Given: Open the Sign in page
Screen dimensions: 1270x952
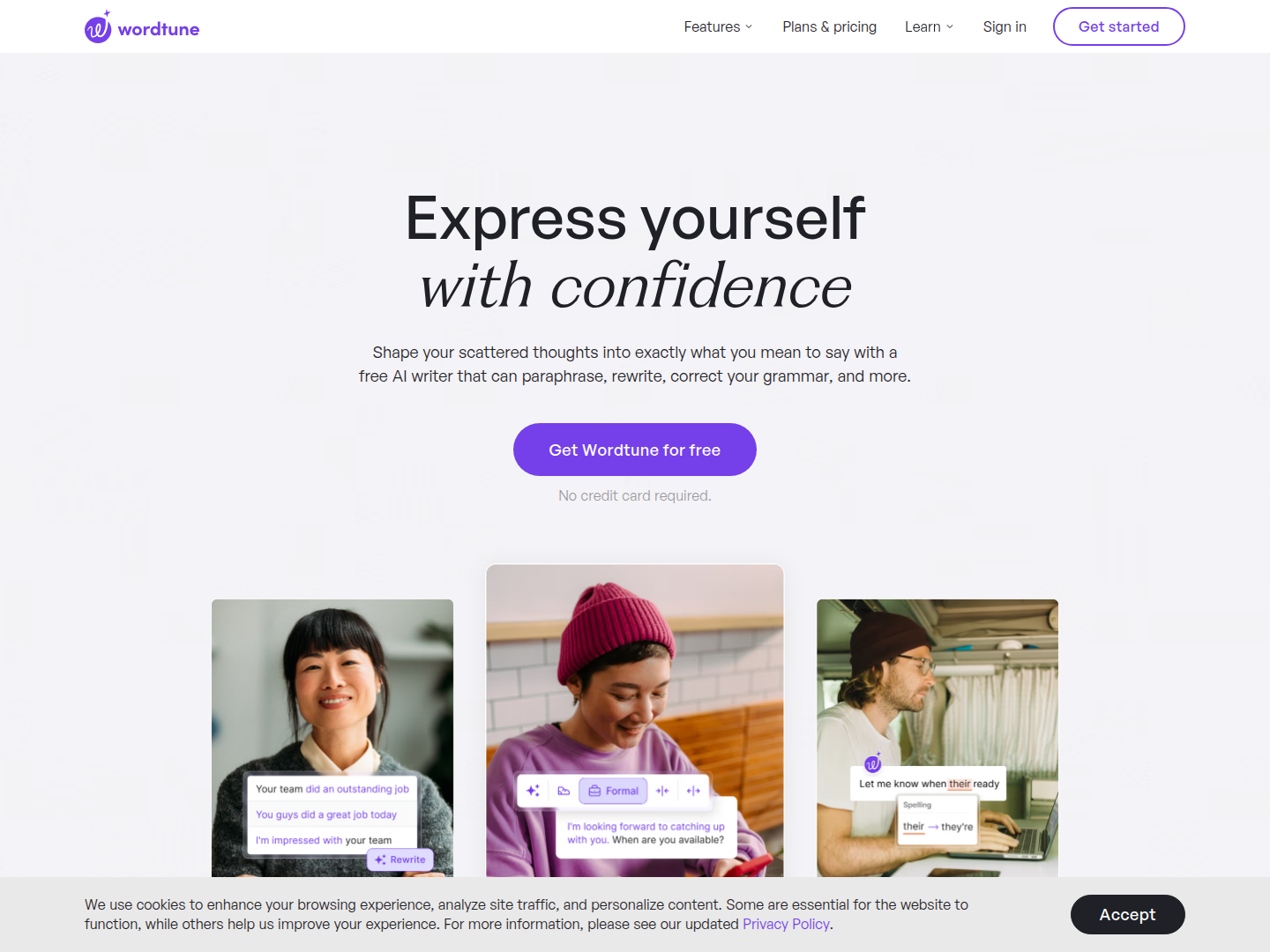Looking at the screenshot, I should [x=1005, y=26].
